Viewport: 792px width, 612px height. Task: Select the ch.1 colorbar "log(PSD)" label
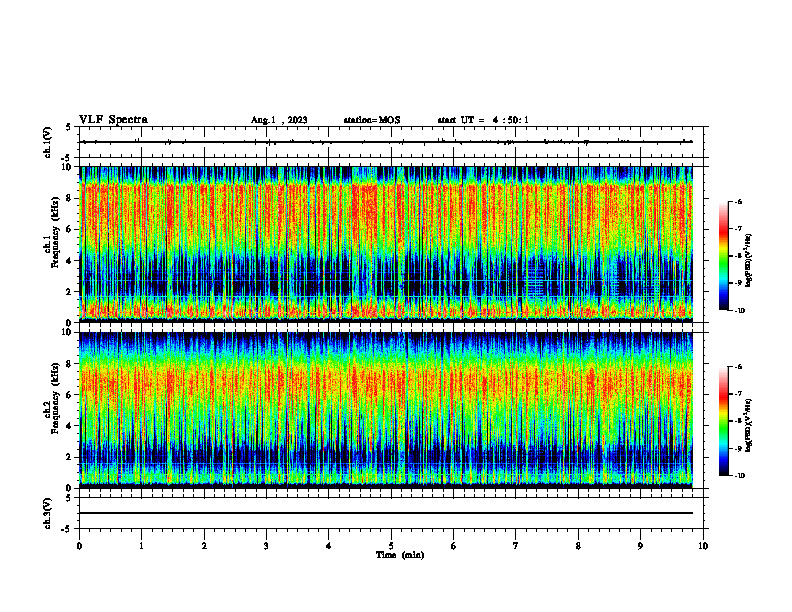(x=749, y=261)
